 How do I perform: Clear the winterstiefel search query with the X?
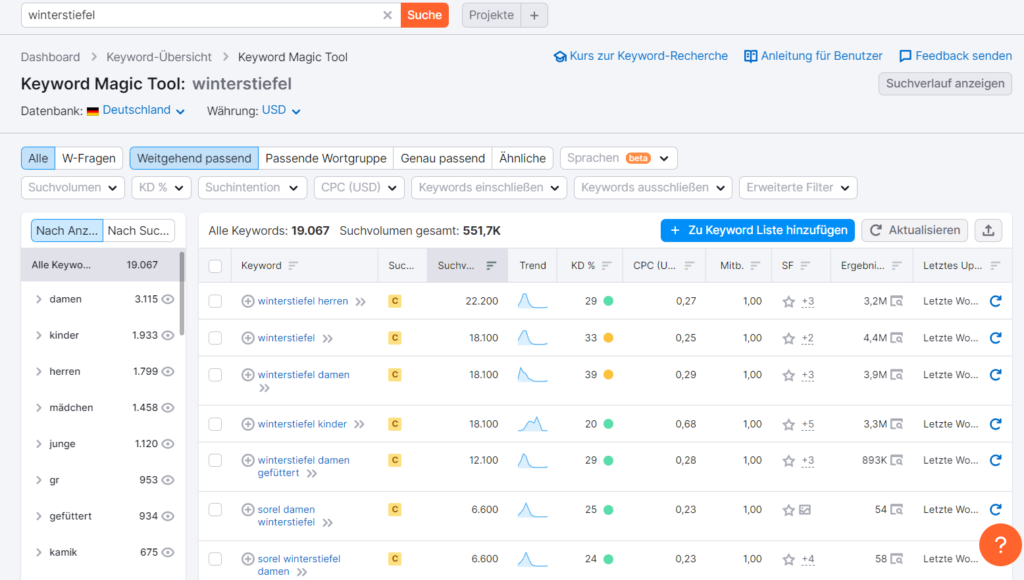pos(388,15)
